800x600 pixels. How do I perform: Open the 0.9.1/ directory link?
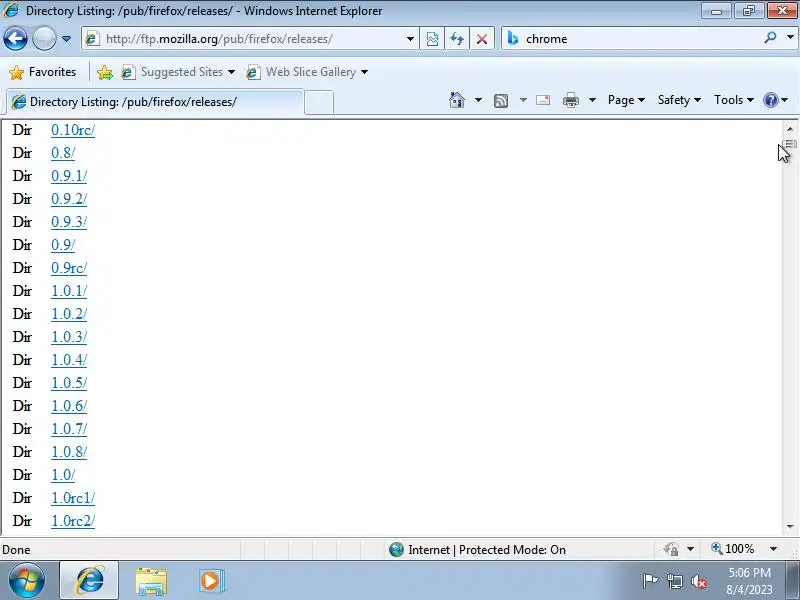pyautogui.click(x=69, y=176)
